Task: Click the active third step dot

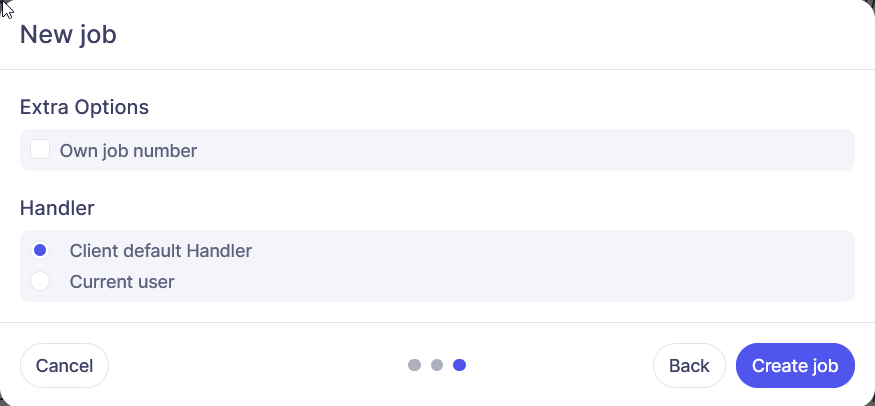Action: [x=460, y=365]
